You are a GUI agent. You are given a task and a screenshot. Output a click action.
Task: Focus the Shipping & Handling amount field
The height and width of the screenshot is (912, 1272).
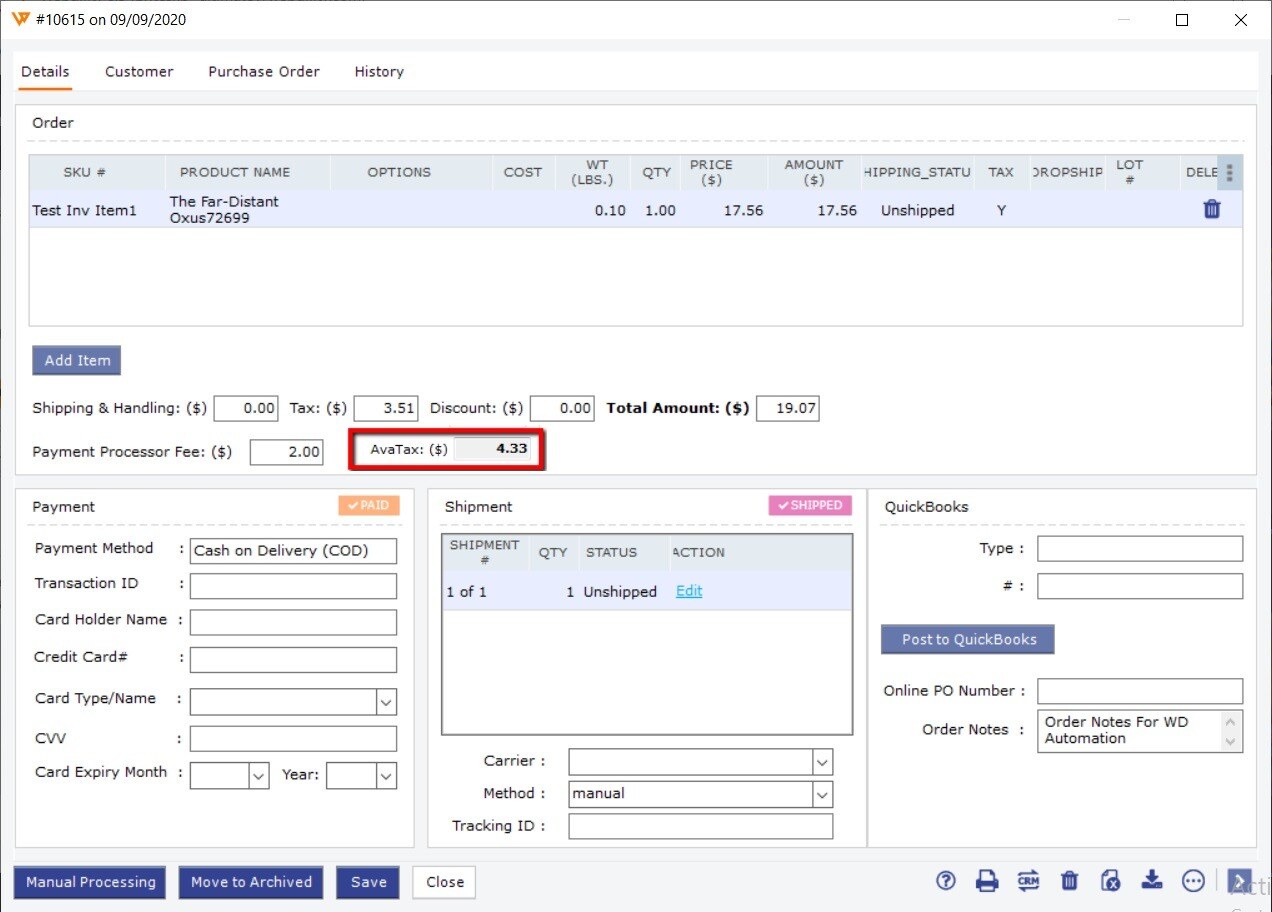pyautogui.click(x=246, y=408)
